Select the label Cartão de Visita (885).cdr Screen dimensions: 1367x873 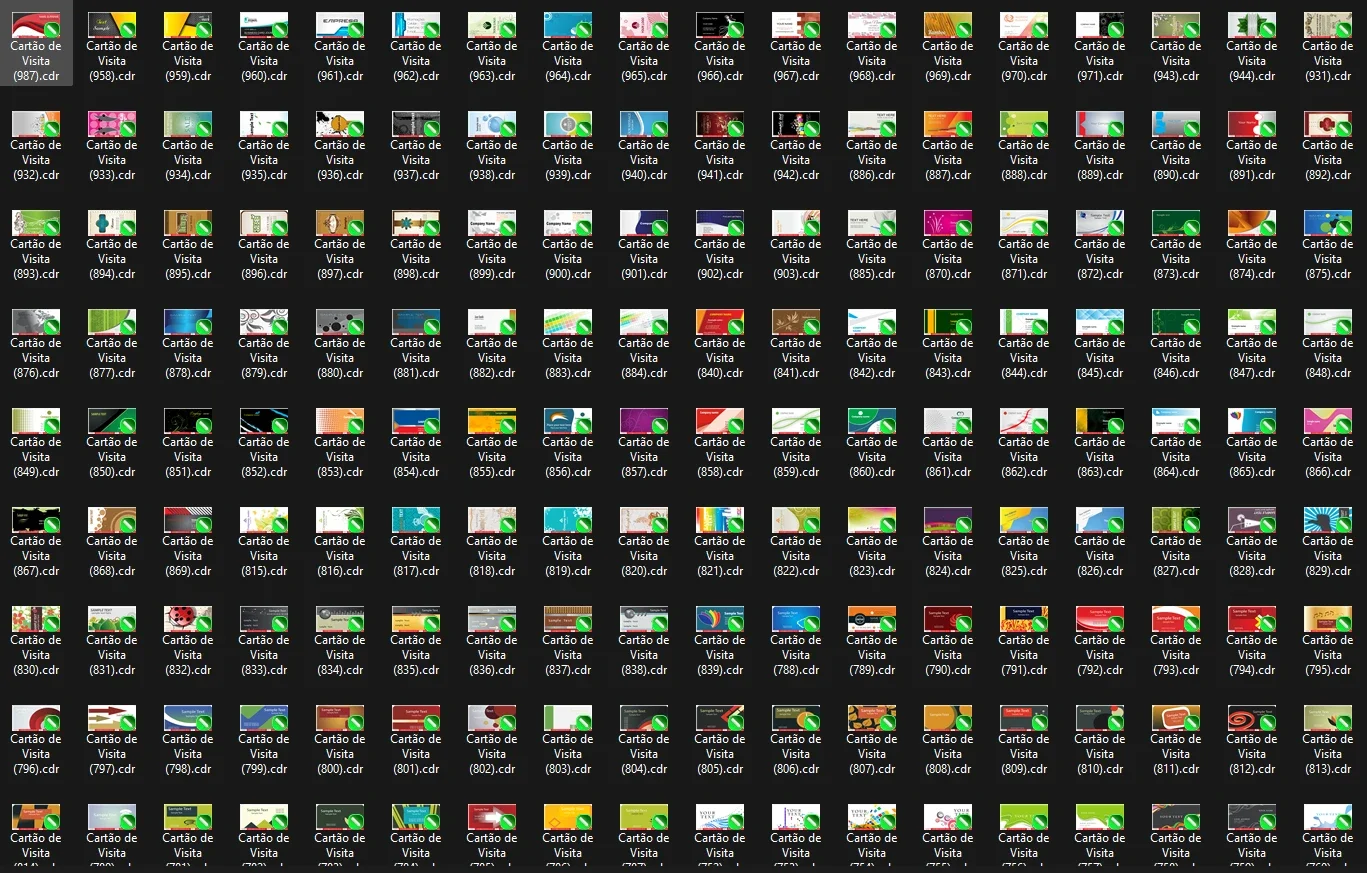pos(872,259)
